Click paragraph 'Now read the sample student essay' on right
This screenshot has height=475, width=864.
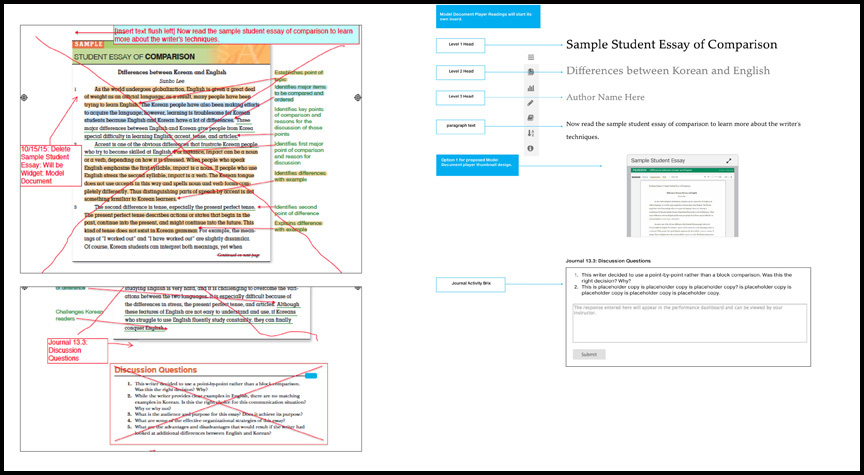pyautogui.click(x=683, y=130)
